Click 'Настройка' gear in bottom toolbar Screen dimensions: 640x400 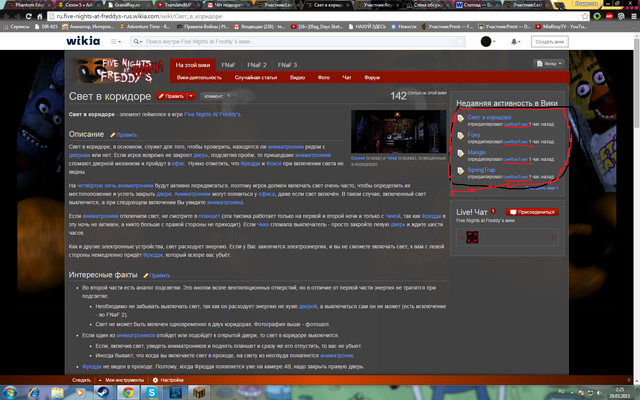pos(168,380)
